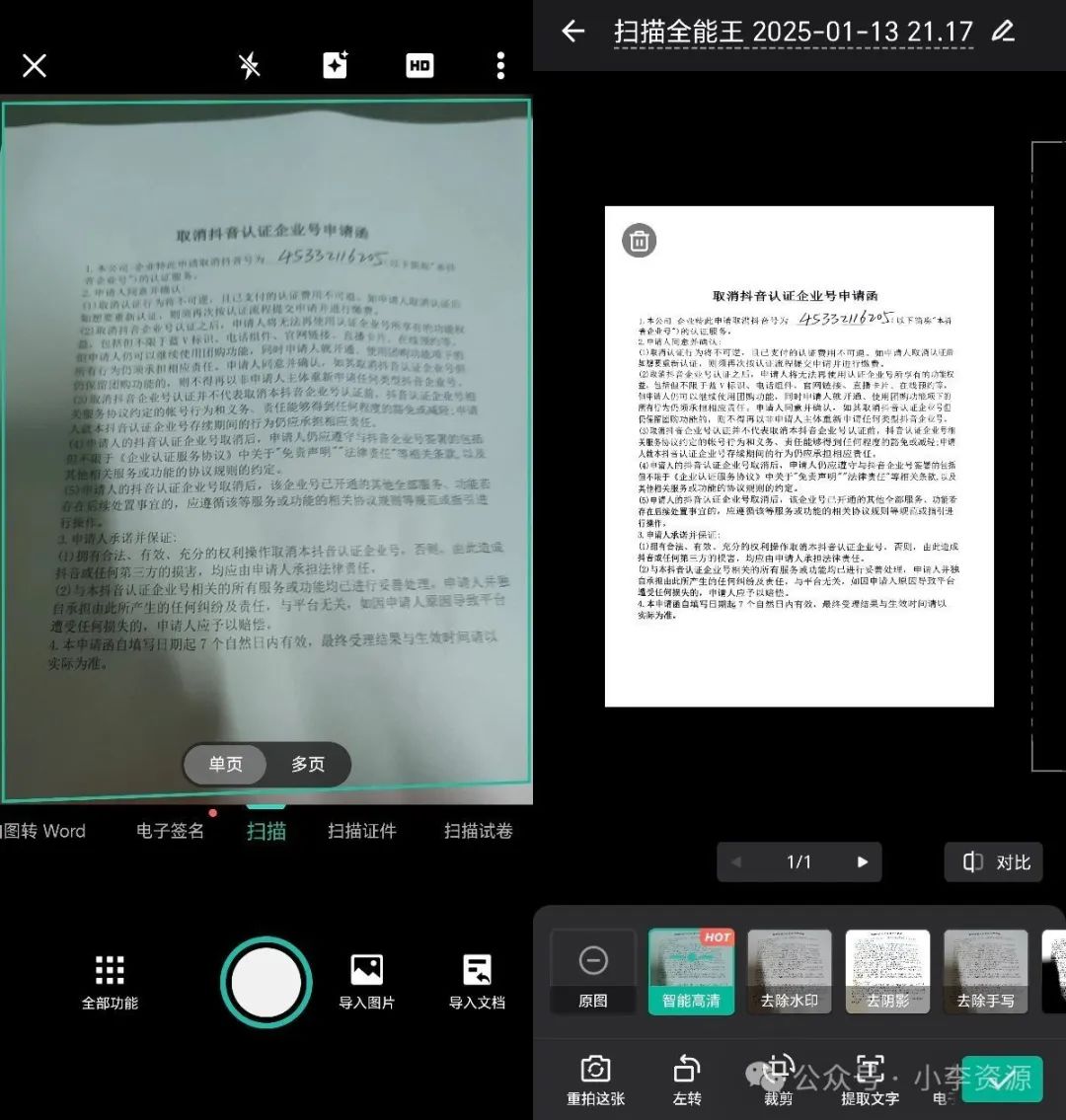Open the 裁剪 crop tool
This screenshot has width=1066, height=1120.
click(778, 1081)
